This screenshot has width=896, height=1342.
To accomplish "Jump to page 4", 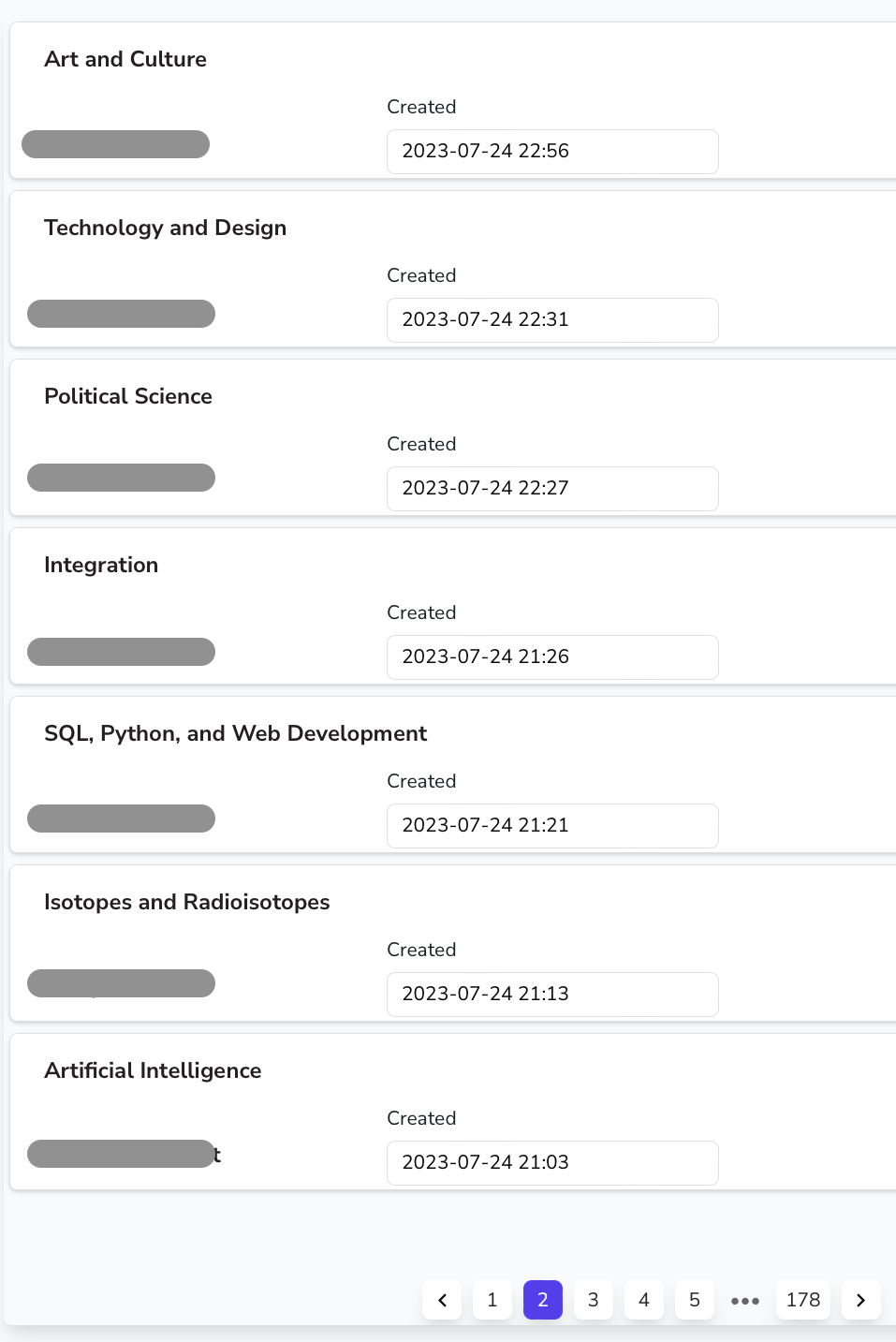I will [644, 1300].
